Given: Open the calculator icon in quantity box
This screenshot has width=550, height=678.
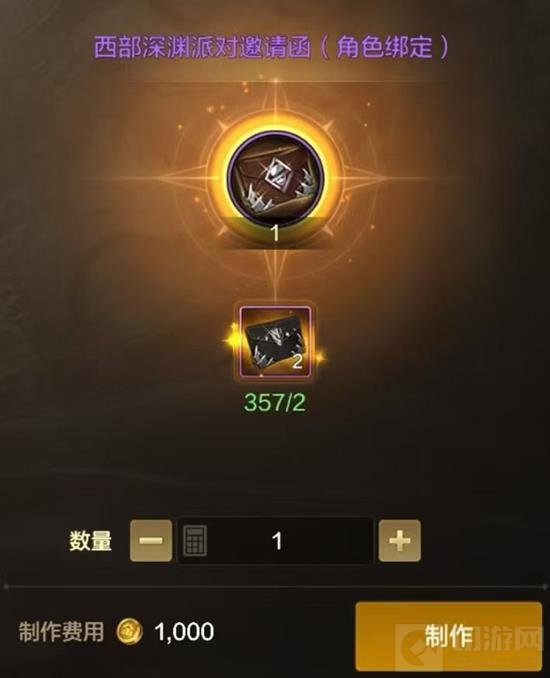Looking at the screenshot, I should coord(195,540).
